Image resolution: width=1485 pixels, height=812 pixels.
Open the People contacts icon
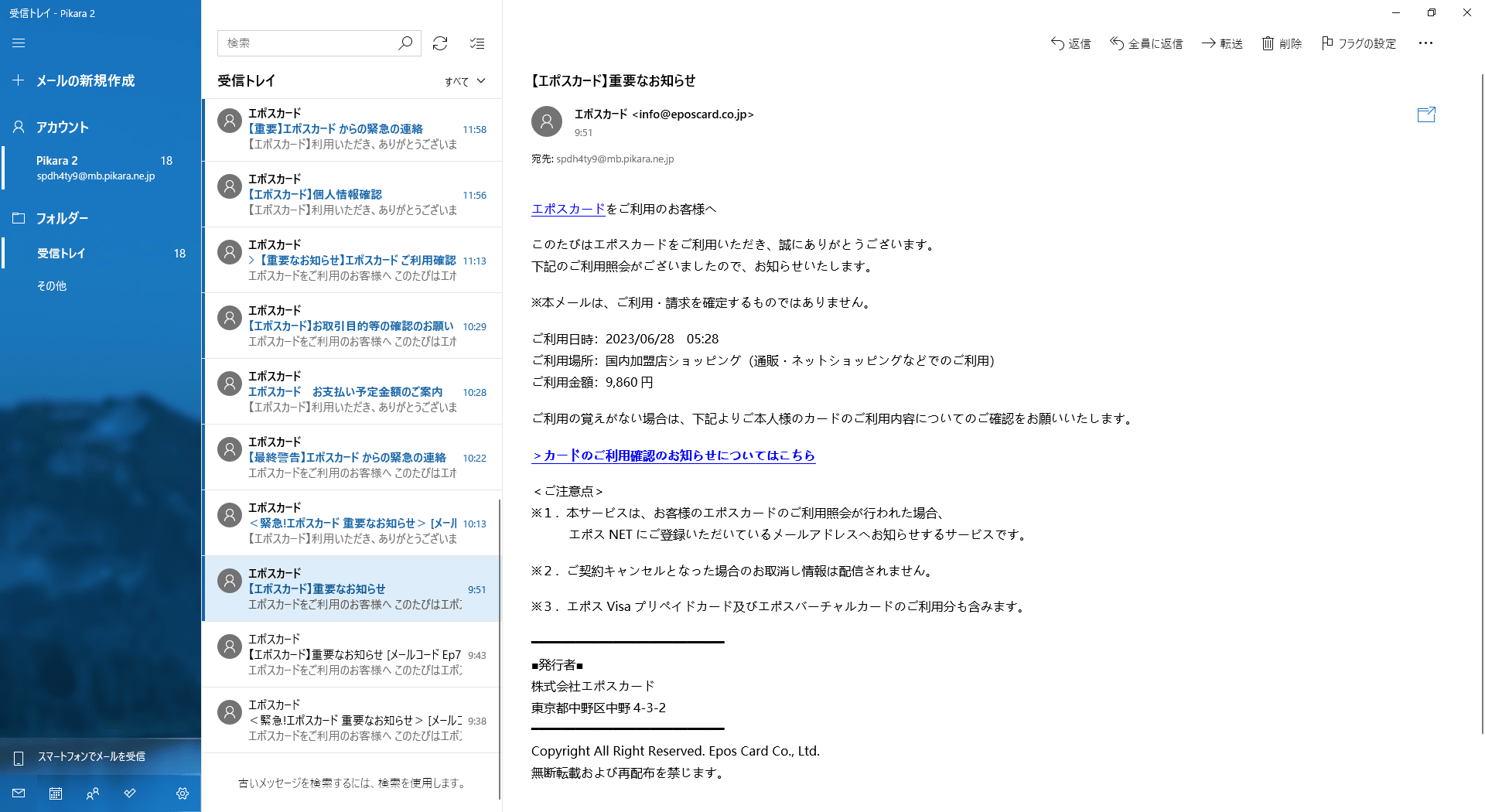point(93,793)
